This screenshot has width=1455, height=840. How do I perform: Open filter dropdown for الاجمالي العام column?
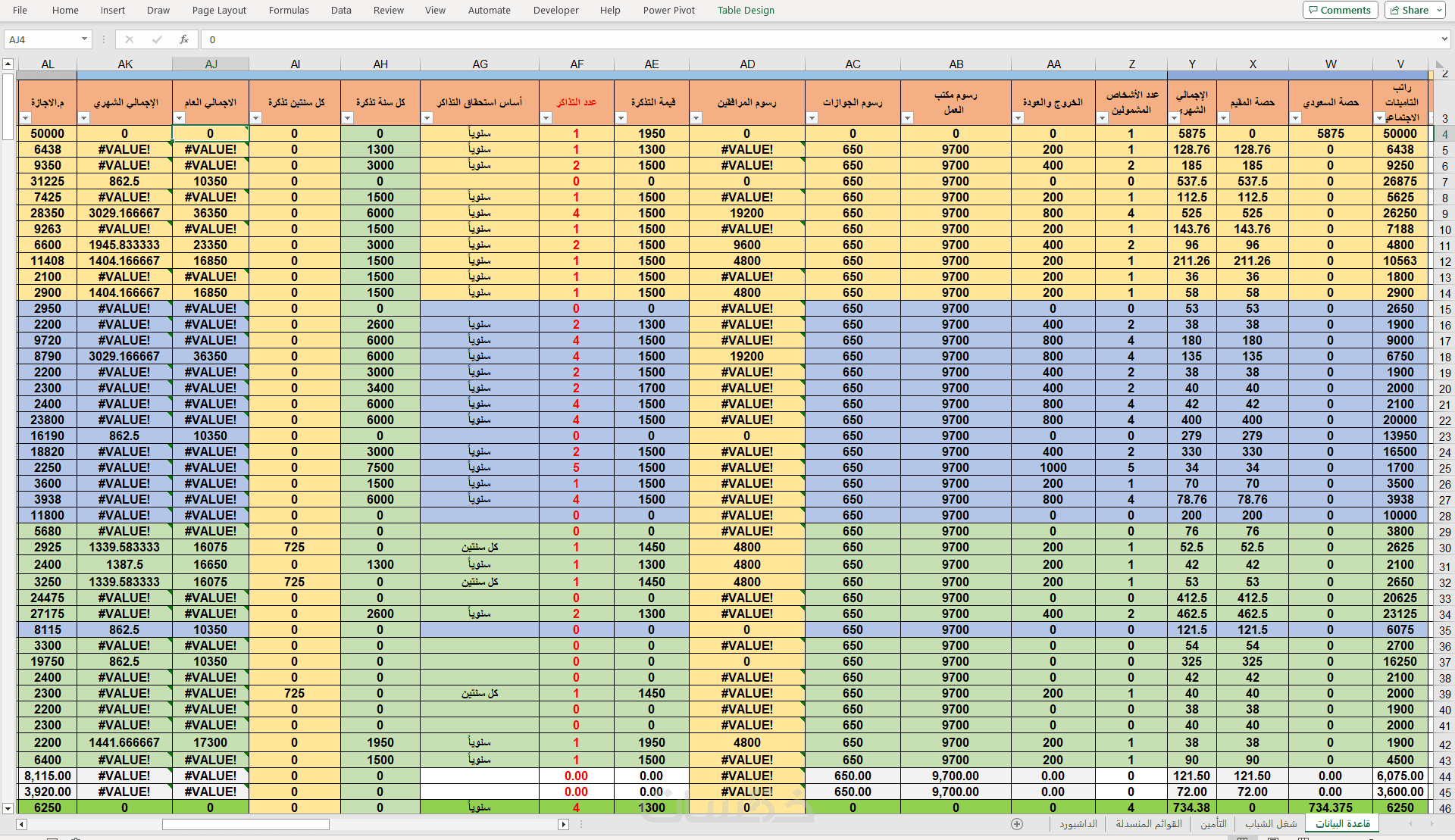[x=180, y=118]
